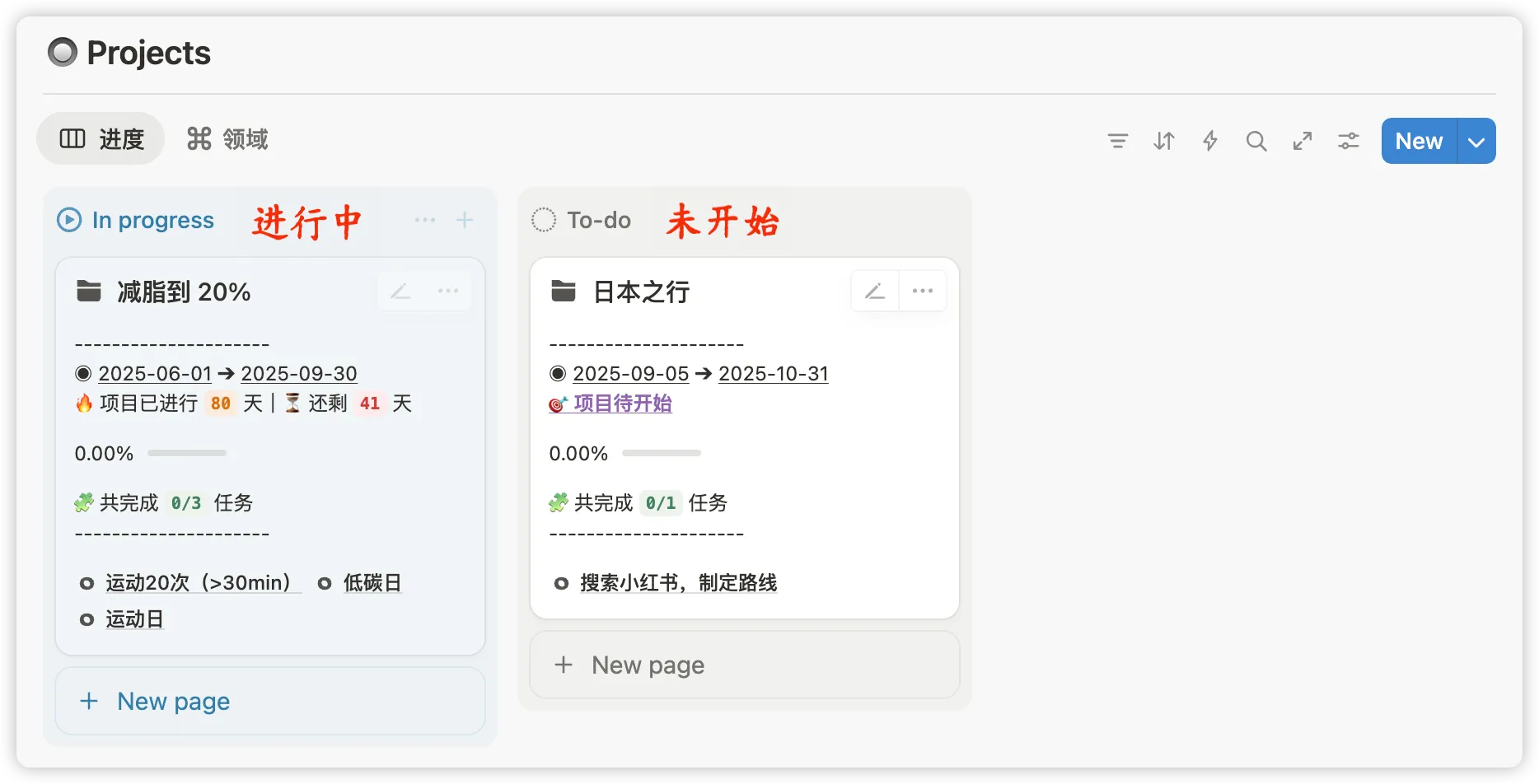Open more options on 日本之行 card

coord(923,292)
